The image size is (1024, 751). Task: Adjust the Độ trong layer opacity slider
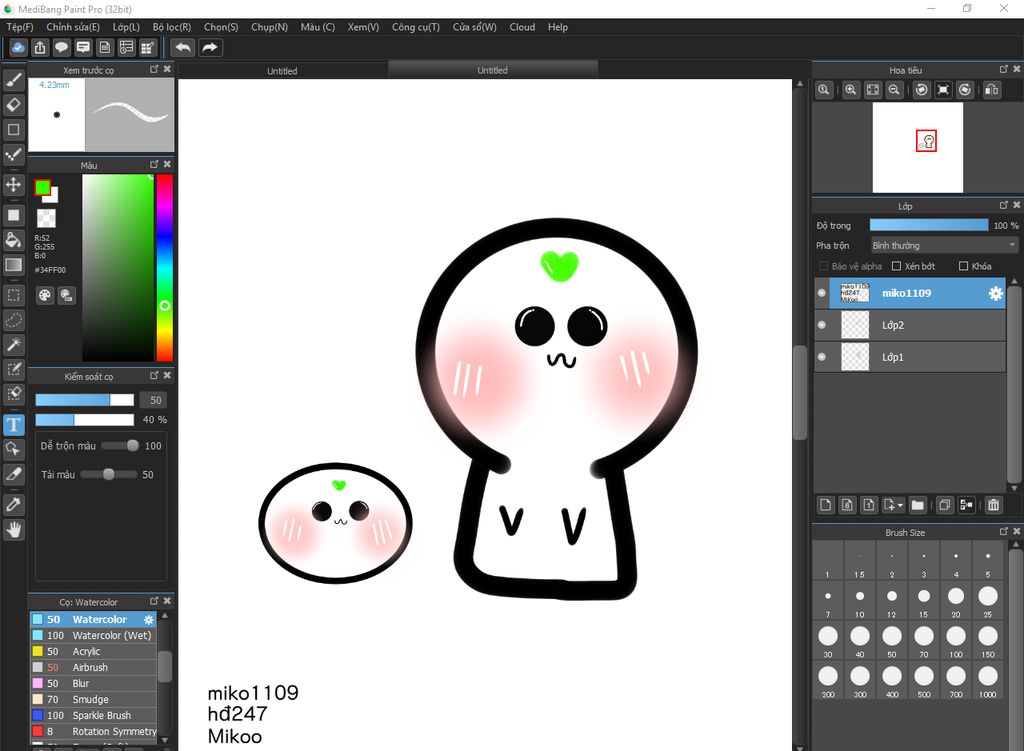[x=929, y=225]
